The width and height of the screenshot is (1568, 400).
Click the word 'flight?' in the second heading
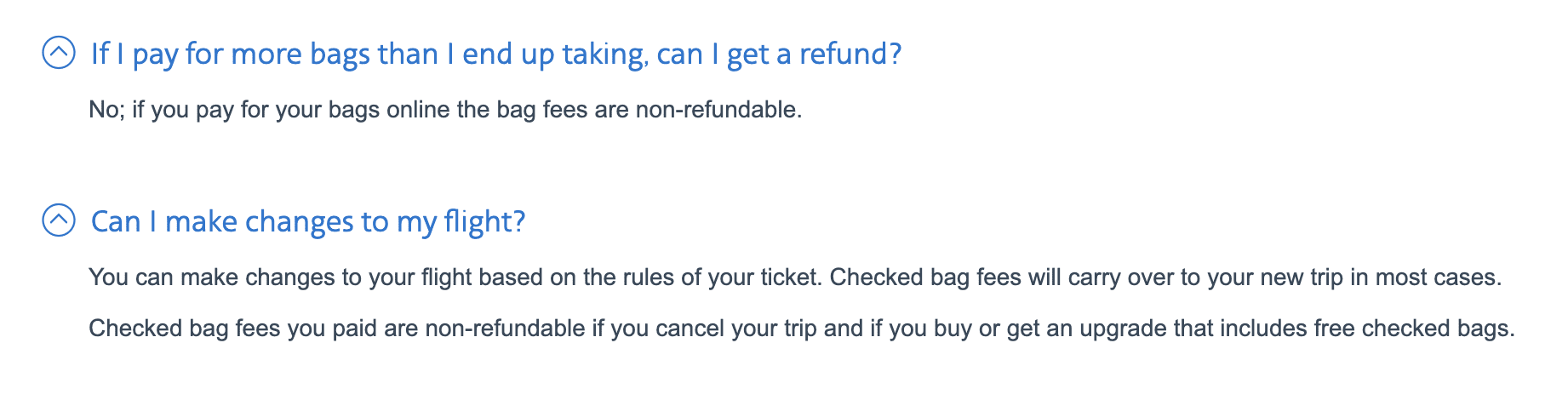484,222
